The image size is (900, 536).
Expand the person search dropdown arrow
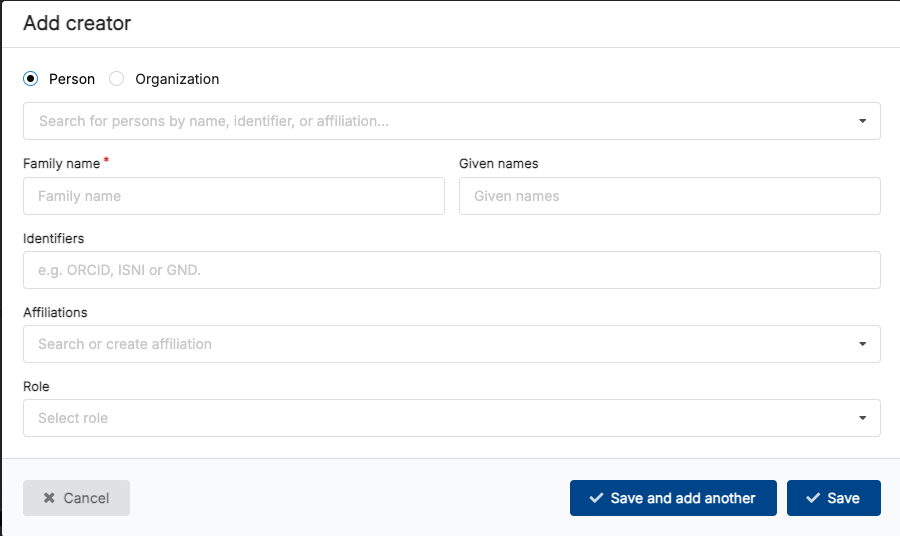point(862,121)
